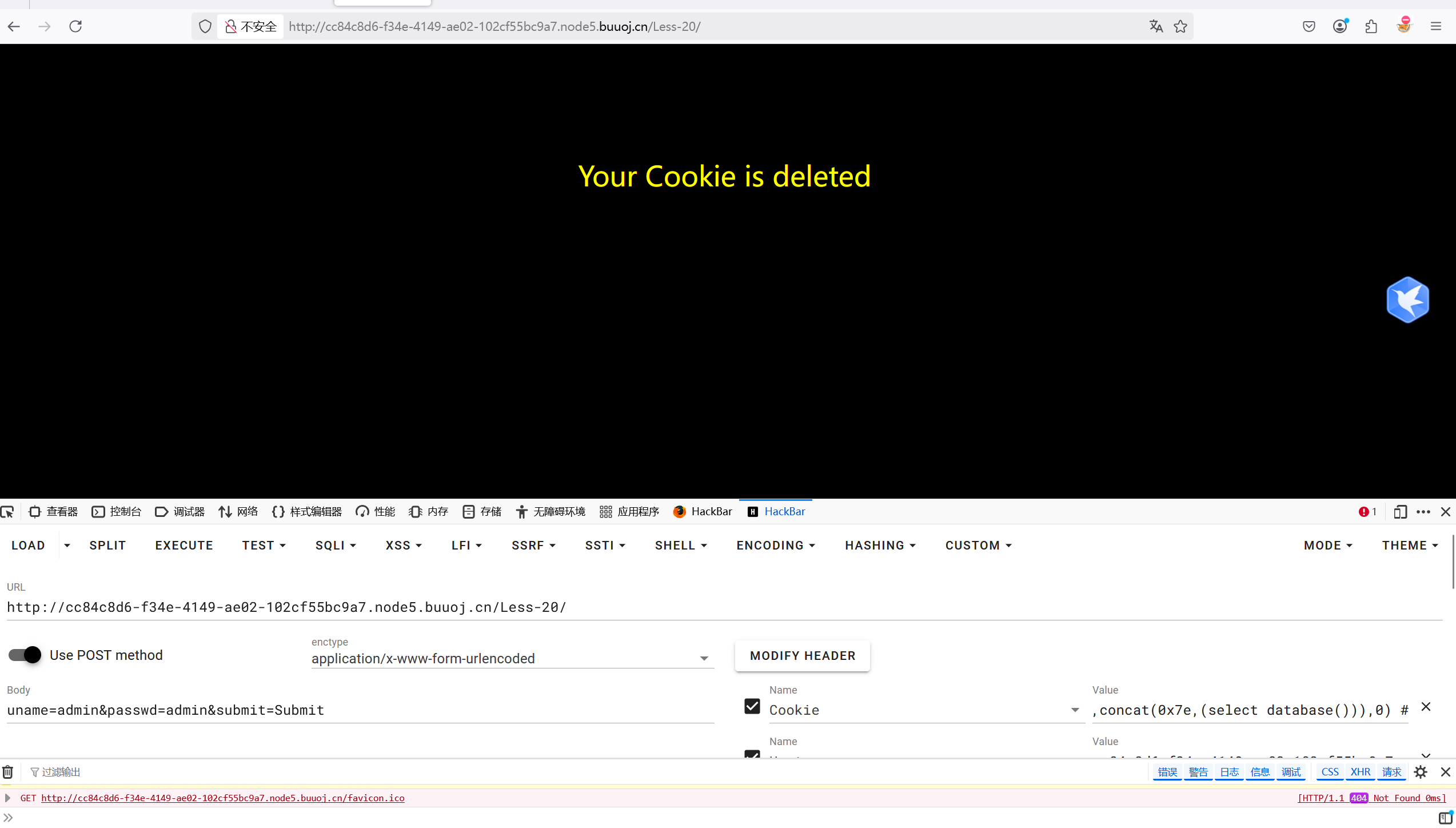Uncheck the Cookie header checkbox

pyautogui.click(x=752, y=707)
